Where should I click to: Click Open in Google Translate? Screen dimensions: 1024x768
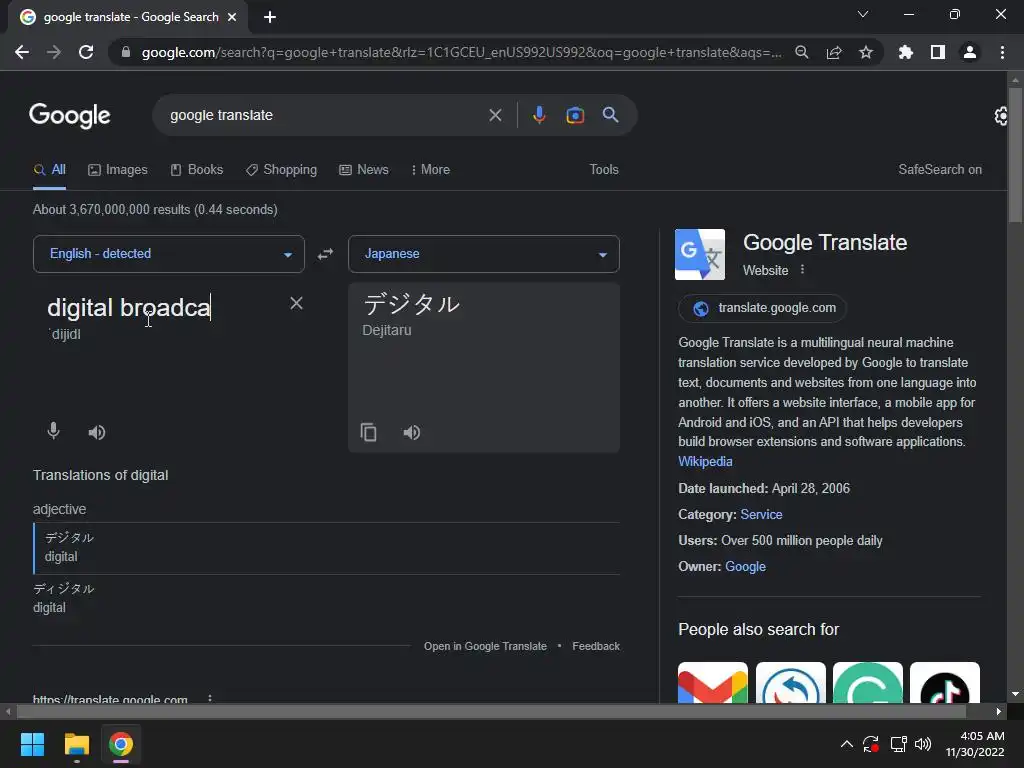click(485, 647)
